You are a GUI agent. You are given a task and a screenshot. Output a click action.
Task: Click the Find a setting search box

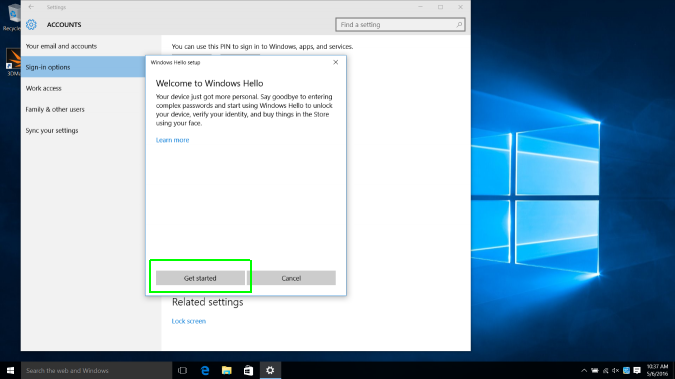(x=400, y=25)
